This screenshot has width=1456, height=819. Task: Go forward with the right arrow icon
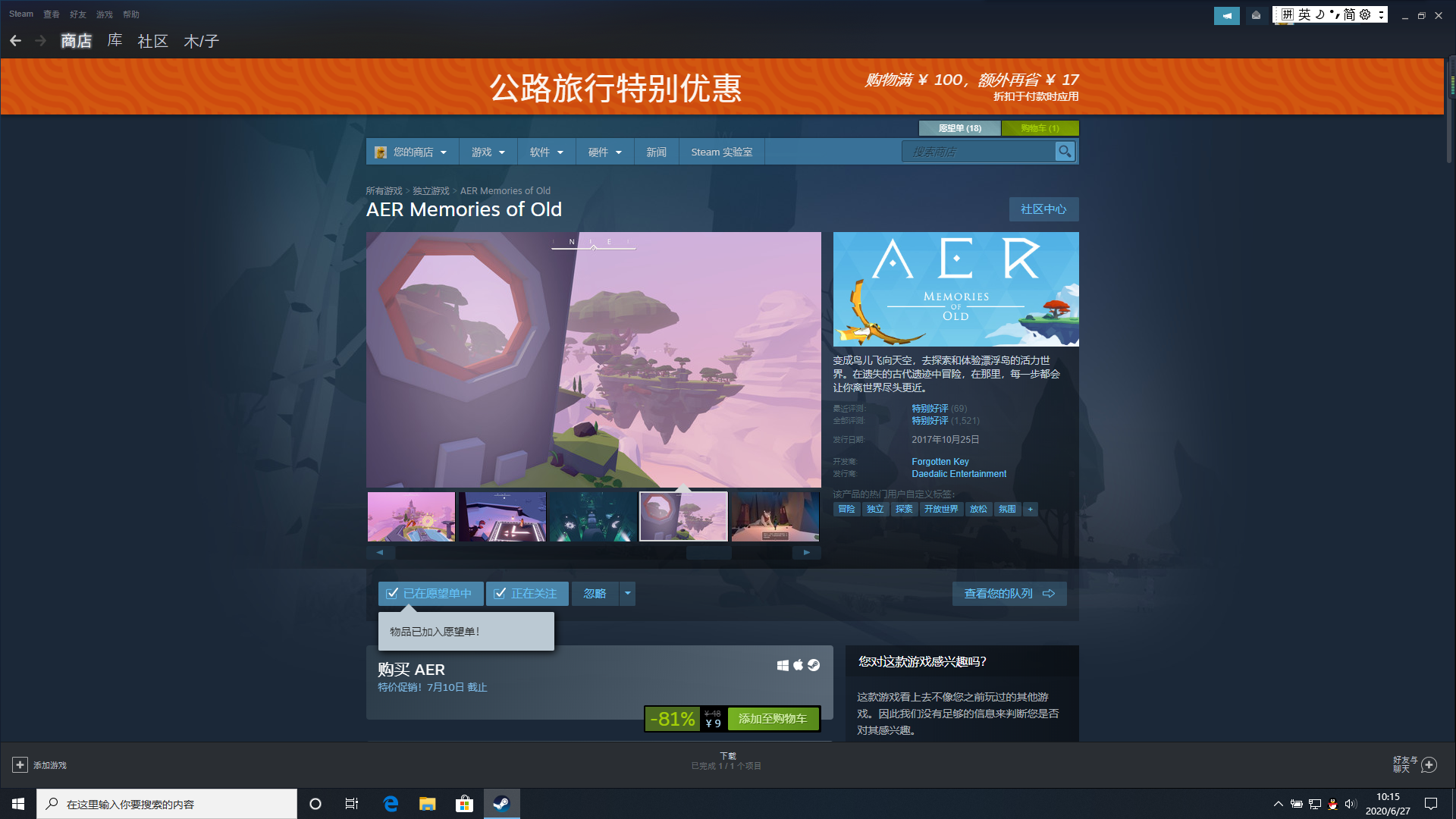coord(41,41)
